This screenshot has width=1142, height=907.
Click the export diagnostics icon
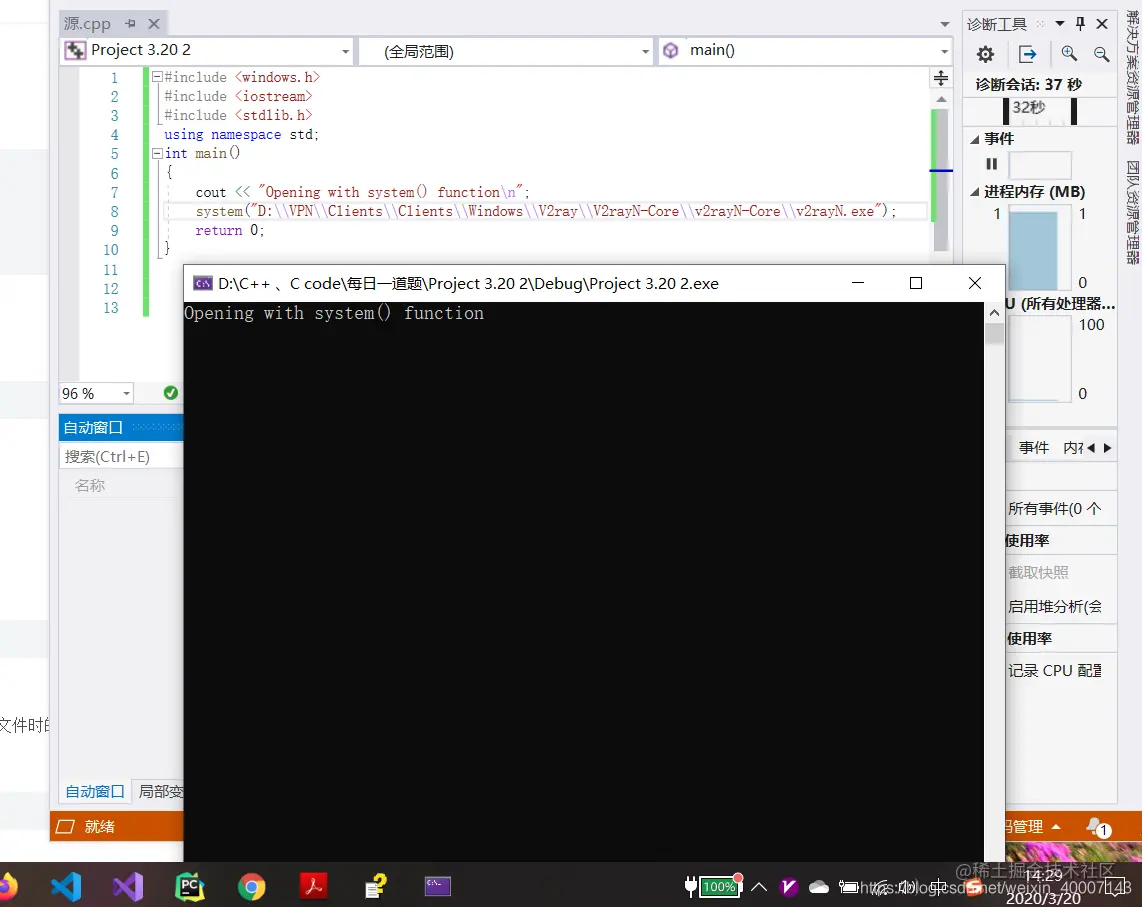coord(1028,54)
